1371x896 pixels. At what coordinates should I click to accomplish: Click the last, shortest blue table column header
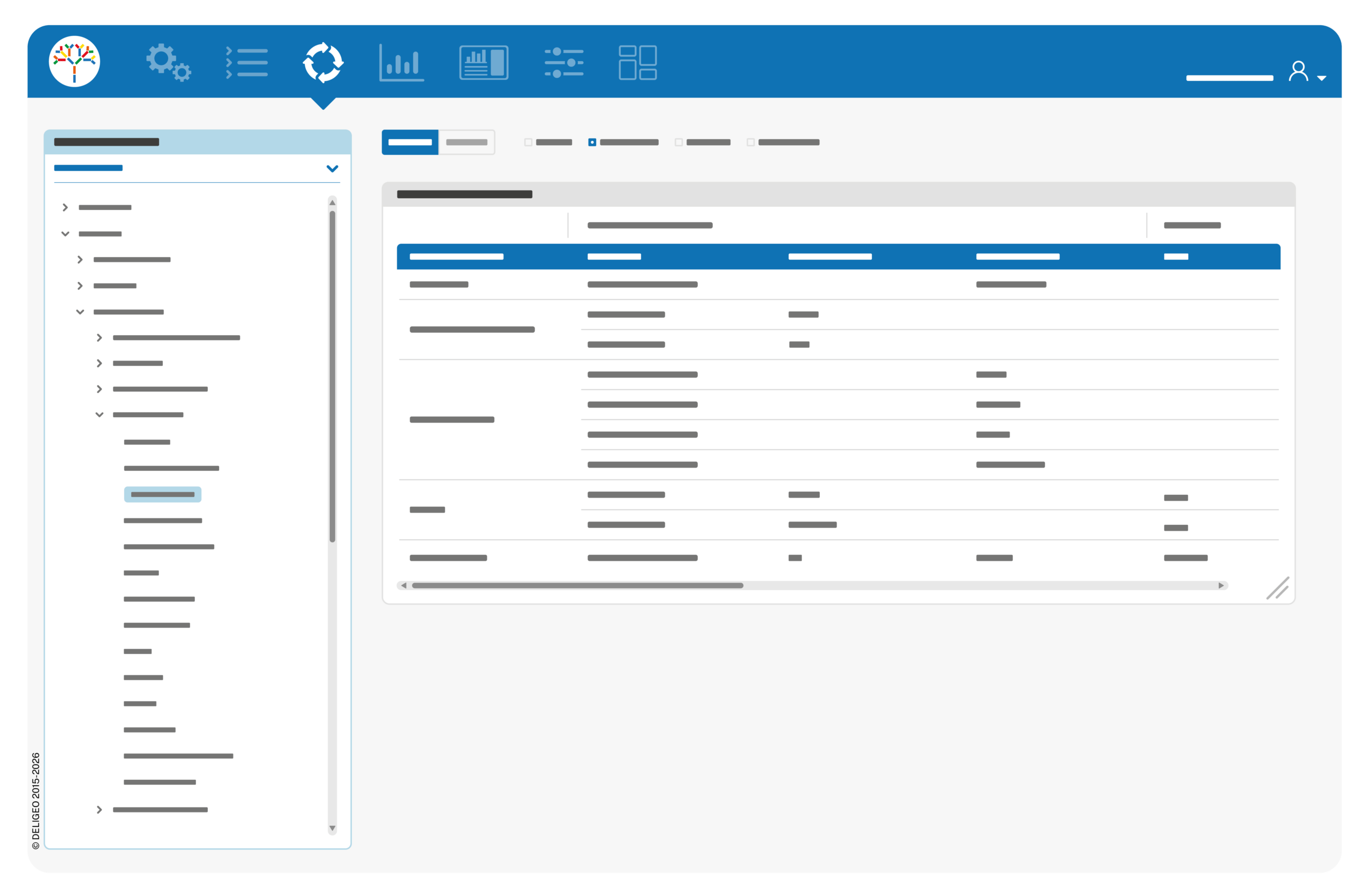point(1176,257)
